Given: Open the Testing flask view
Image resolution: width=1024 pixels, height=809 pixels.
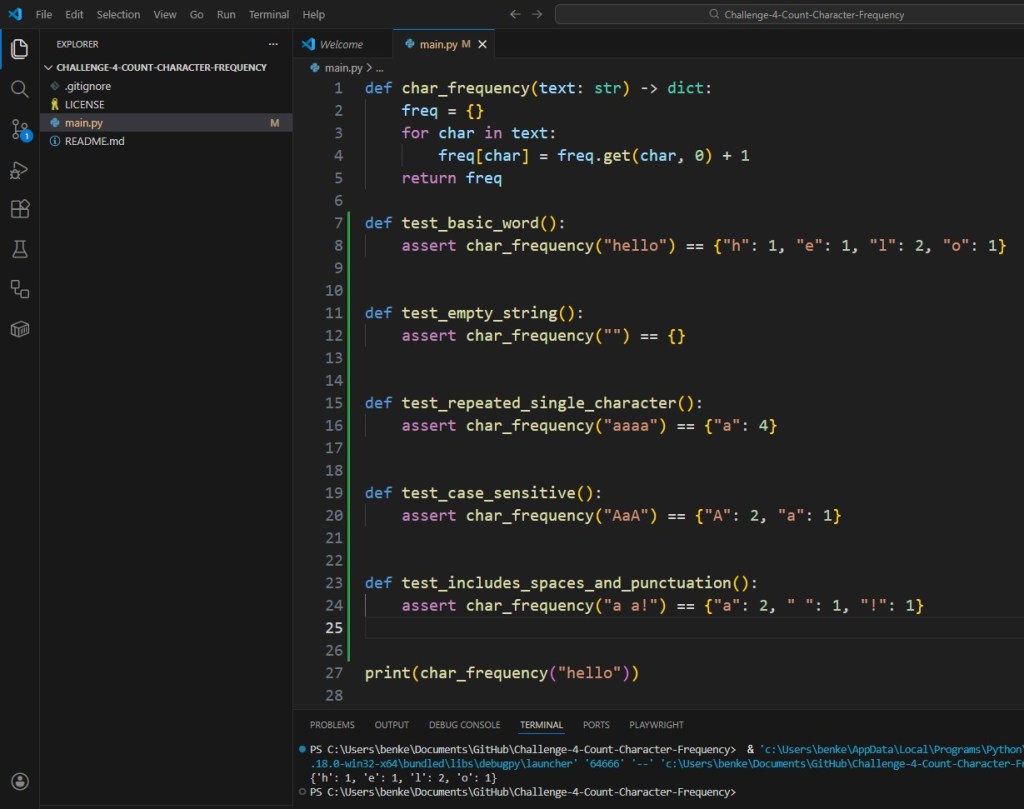Looking at the screenshot, I should tap(19, 249).
